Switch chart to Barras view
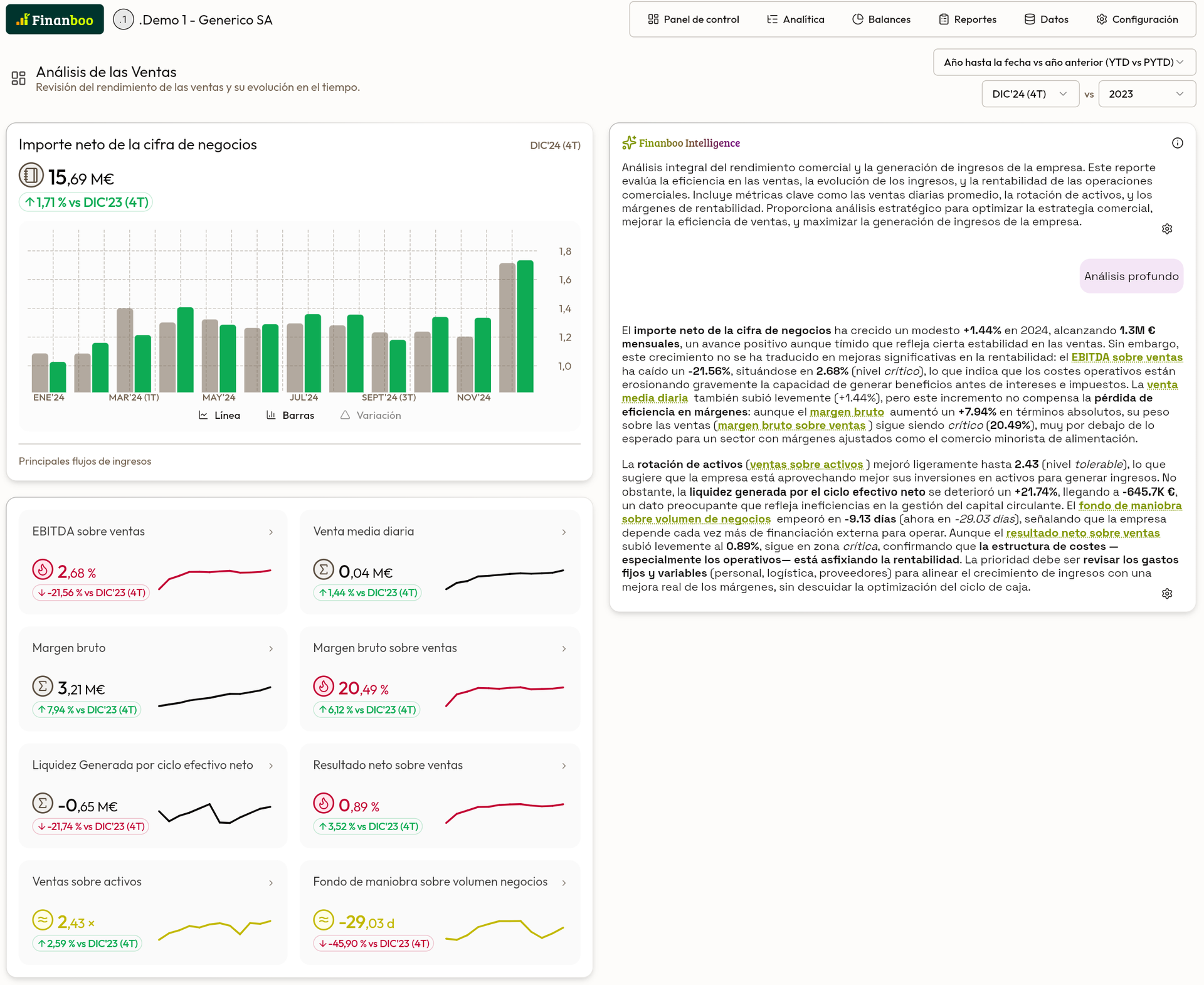 coord(290,415)
